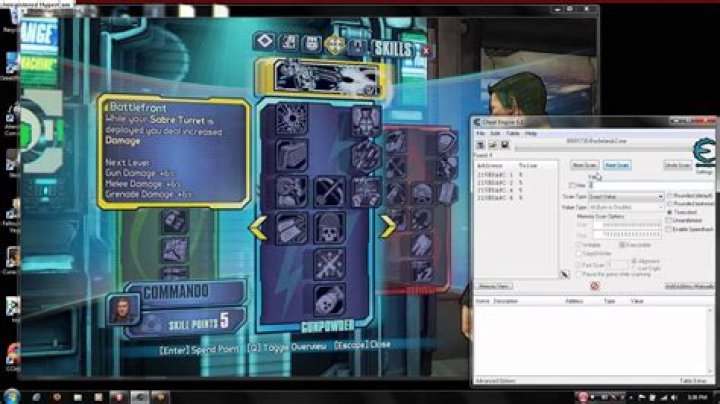Image resolution: width=720 pixels, height=404 pixels.
Task: Open the Map tab icon in game menu
Action: click(288, 43)
